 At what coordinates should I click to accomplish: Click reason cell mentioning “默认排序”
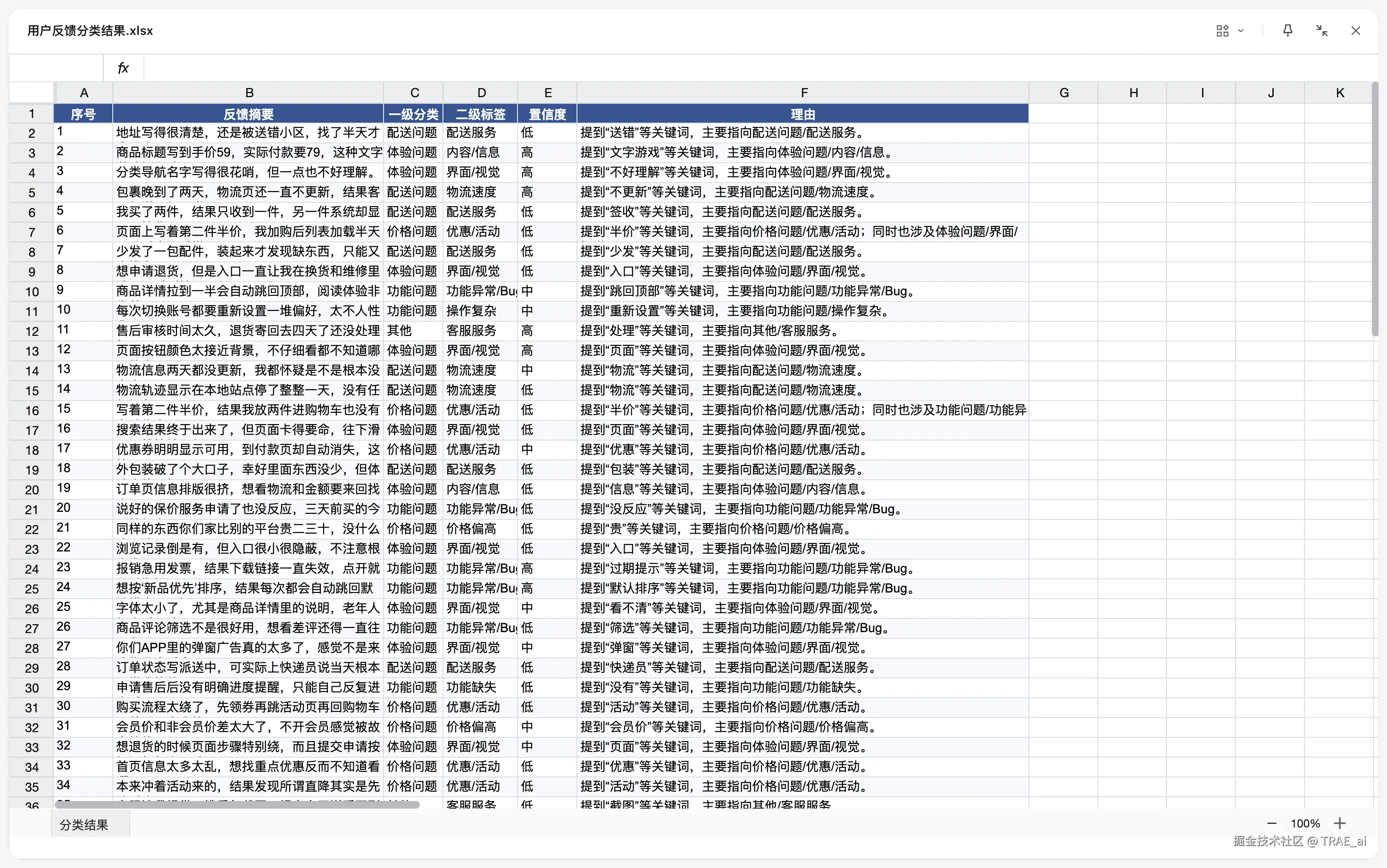pos(803,588)
